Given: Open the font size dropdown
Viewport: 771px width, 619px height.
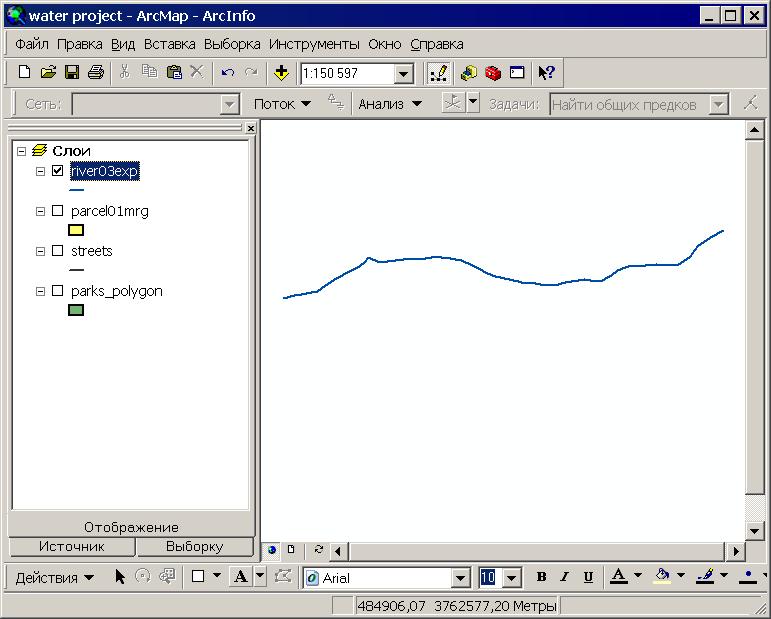Looking at the screenshot, I should [x=511, y=578].
